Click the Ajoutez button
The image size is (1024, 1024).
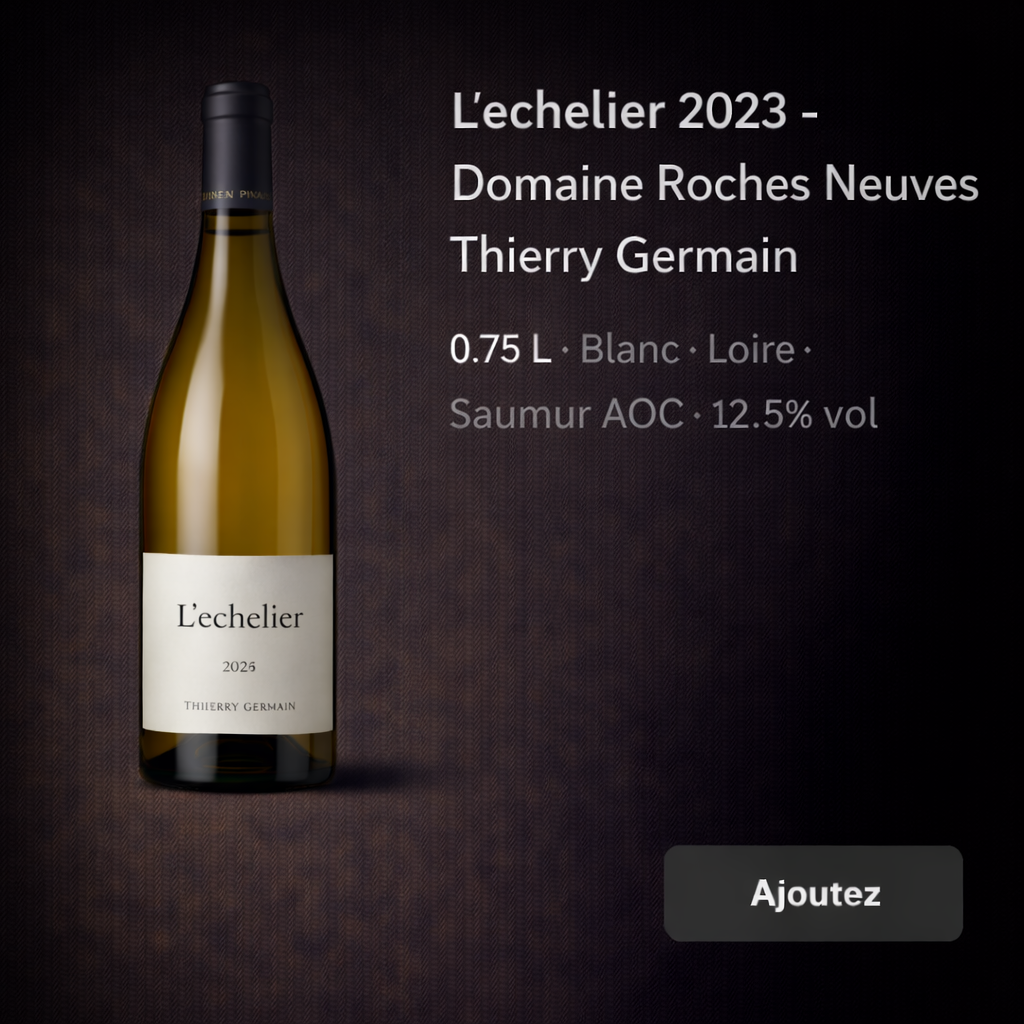813,893
